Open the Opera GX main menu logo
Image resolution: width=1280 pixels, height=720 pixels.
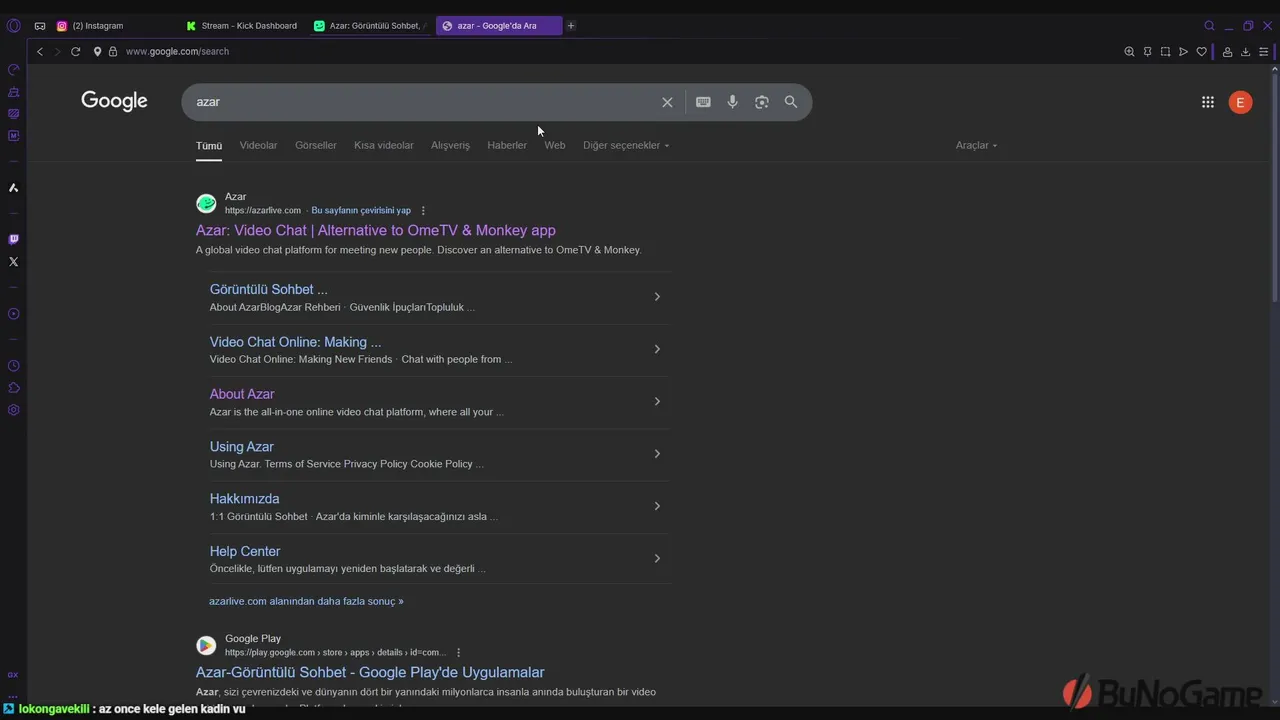(x=13, y=25)
